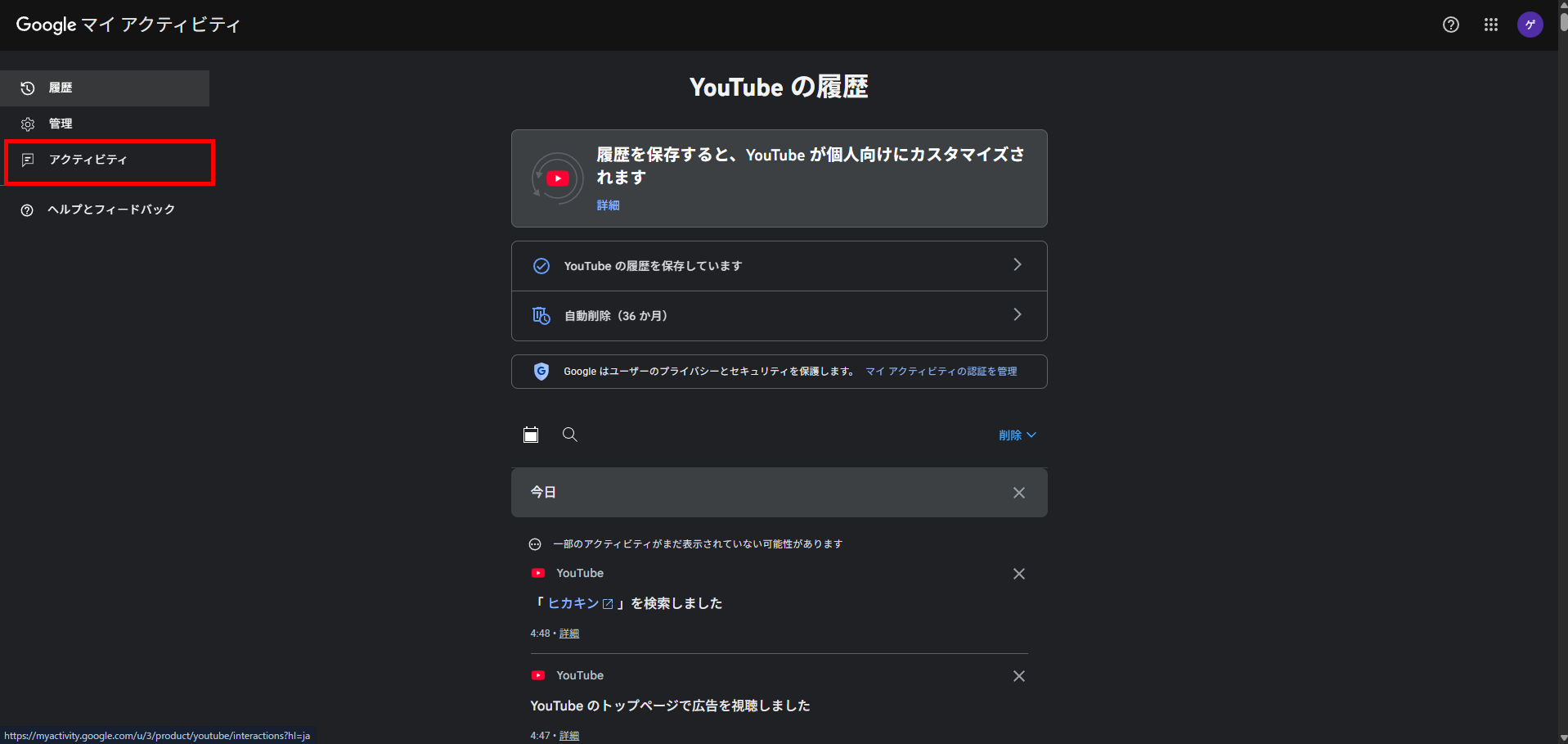Open マイ アクティビティの認証を管理 link
Image resolution: width=1568 pixels, height=744 pixels.
click(x=941, y=372)
